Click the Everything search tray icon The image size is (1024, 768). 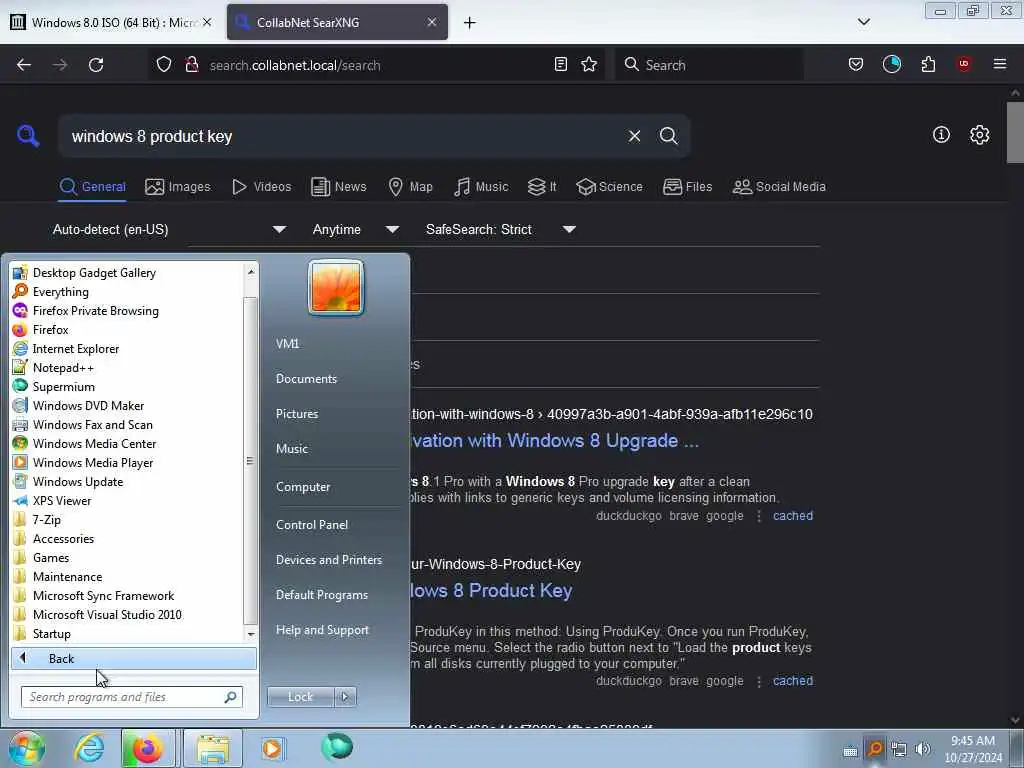[874, 748]
